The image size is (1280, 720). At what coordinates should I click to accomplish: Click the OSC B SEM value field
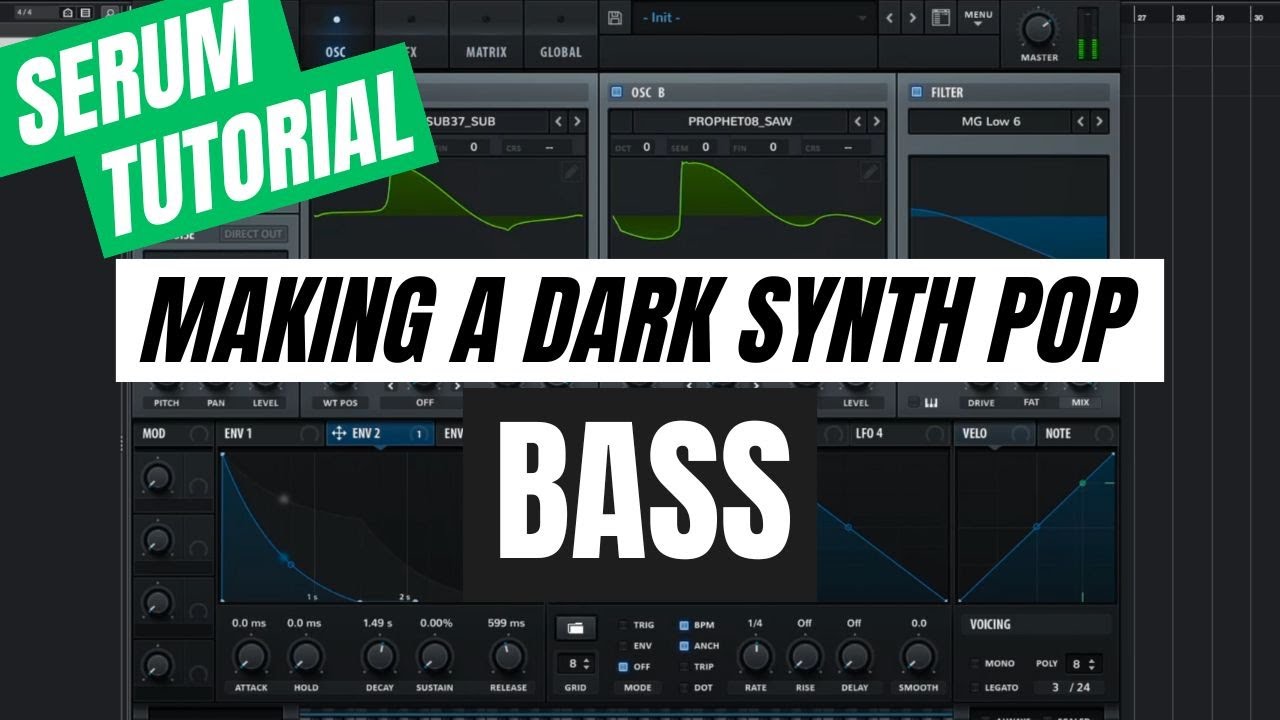pos(706,147)
